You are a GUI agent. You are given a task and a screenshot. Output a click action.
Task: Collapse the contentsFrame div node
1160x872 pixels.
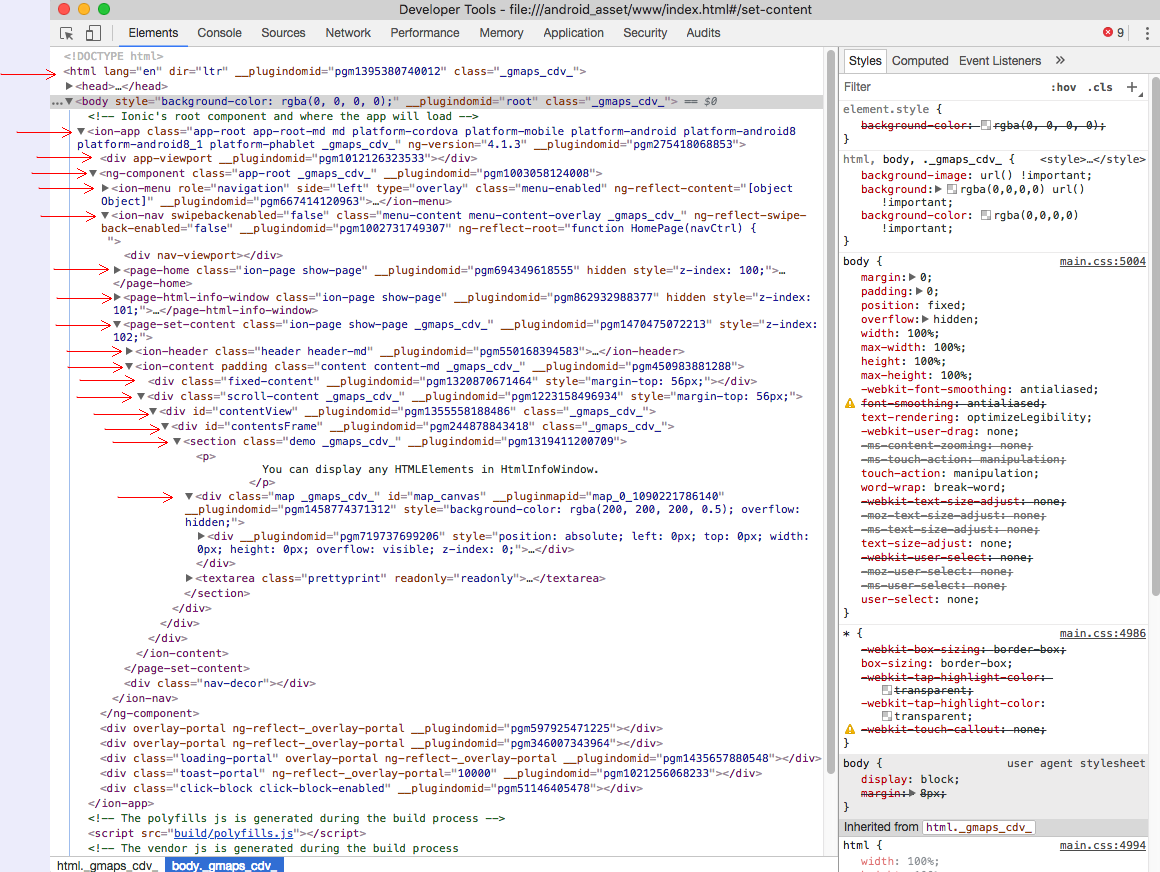(165, 426)
